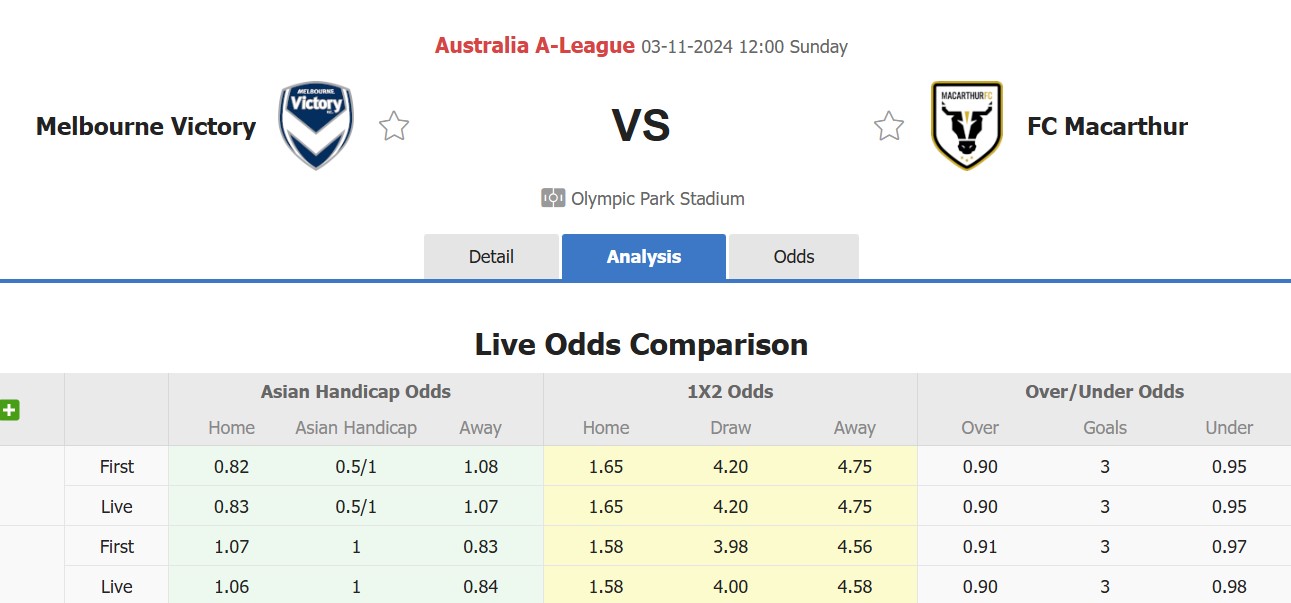
Task: Click the Analysis tab button
Action: click(643, 256)
